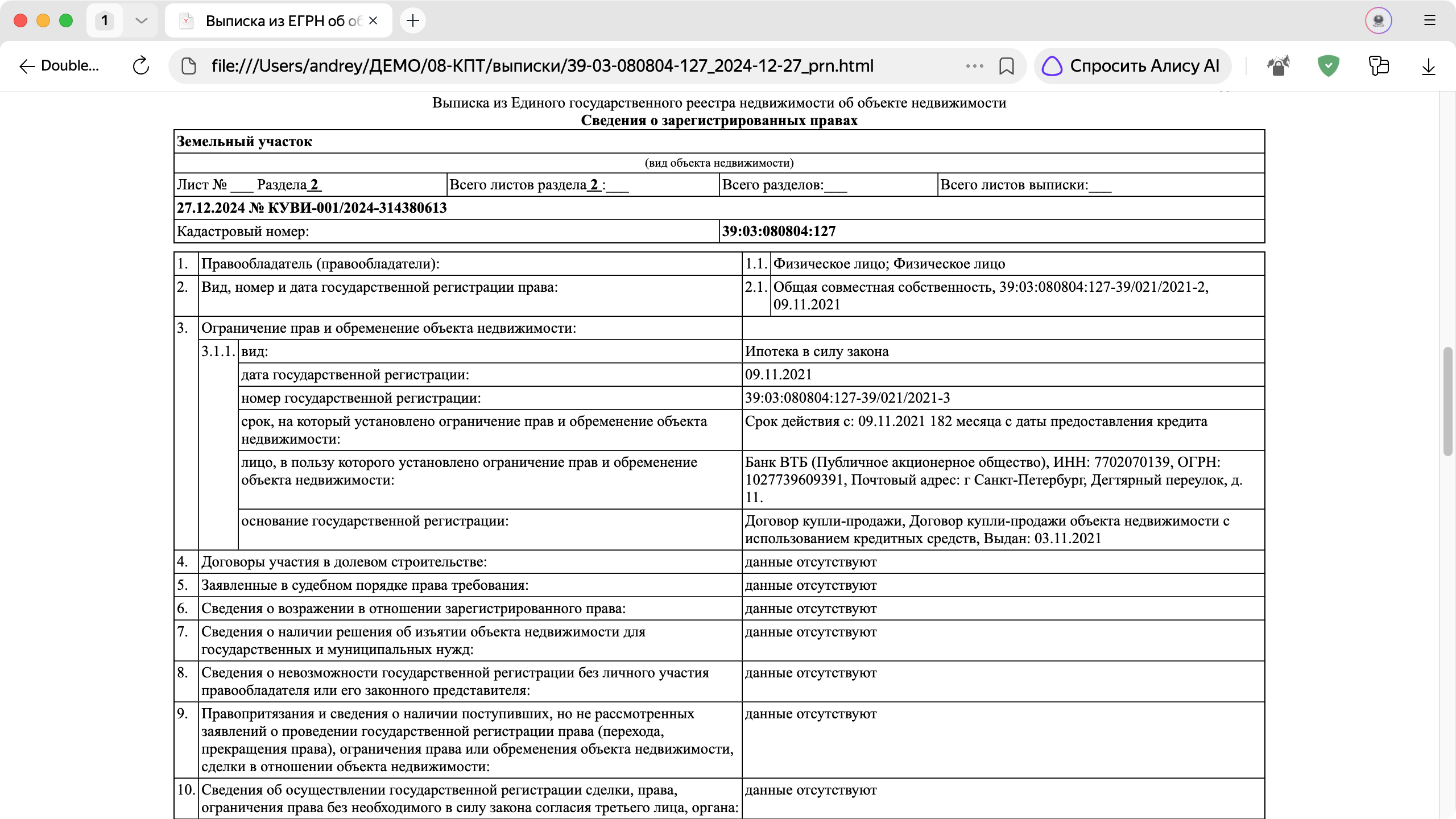Click cadastral number 39:03:080804:127 cell
The height and width of the screenshot is (819, 1456).
(x=992, y=231)
